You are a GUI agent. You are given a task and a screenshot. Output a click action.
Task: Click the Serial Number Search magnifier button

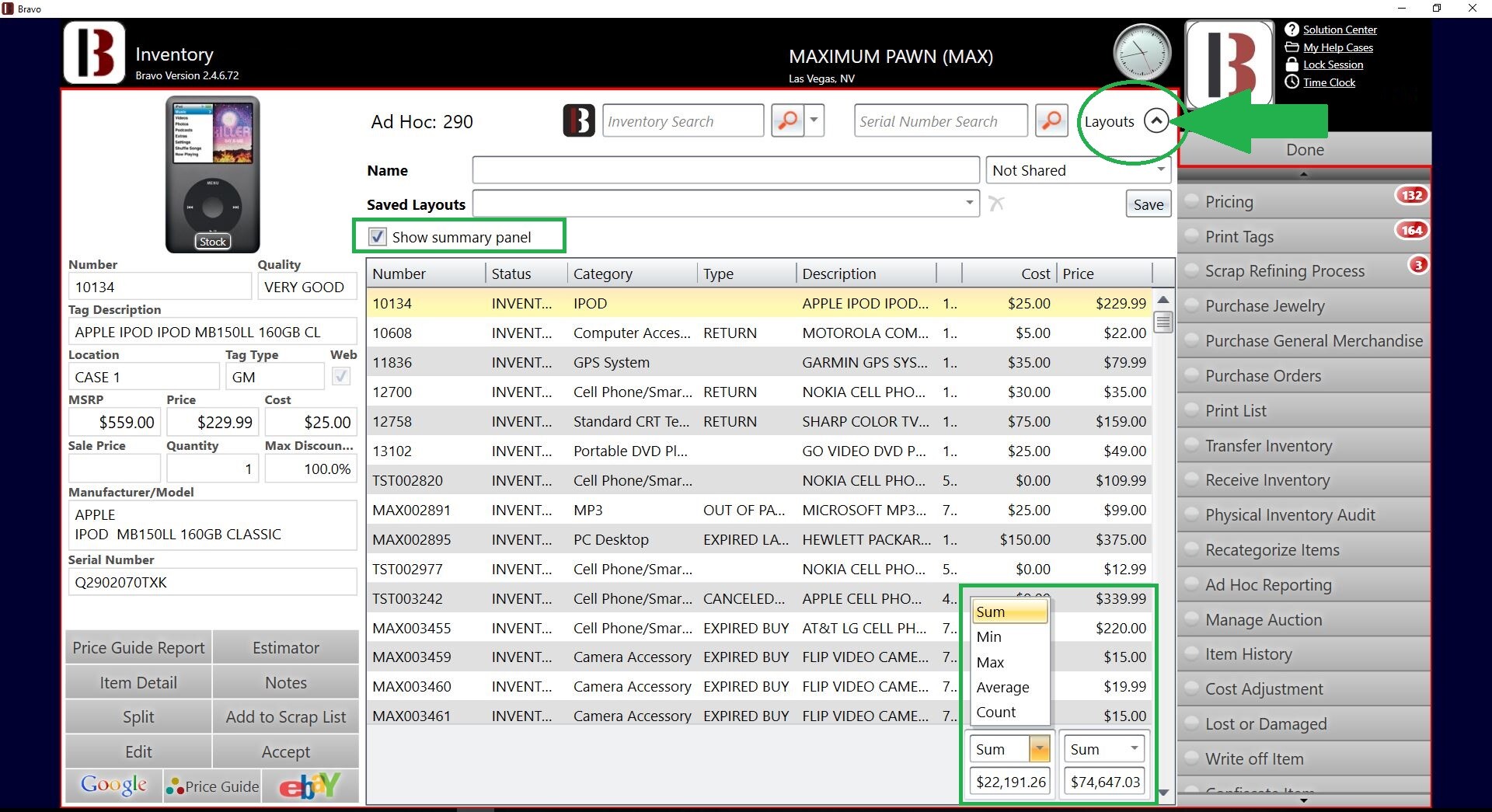tap(1051, 121)
